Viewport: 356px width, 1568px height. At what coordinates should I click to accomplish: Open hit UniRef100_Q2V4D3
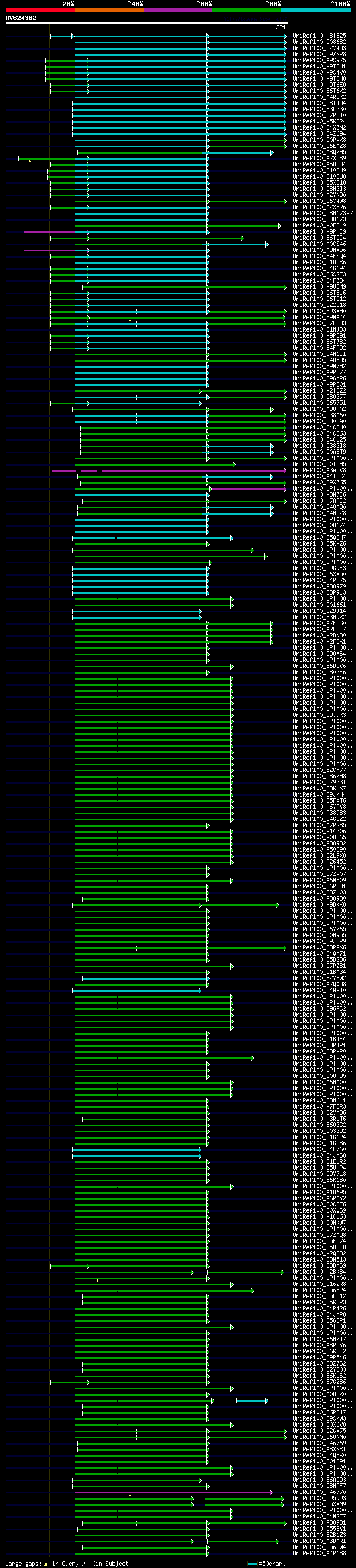[319, 48]
